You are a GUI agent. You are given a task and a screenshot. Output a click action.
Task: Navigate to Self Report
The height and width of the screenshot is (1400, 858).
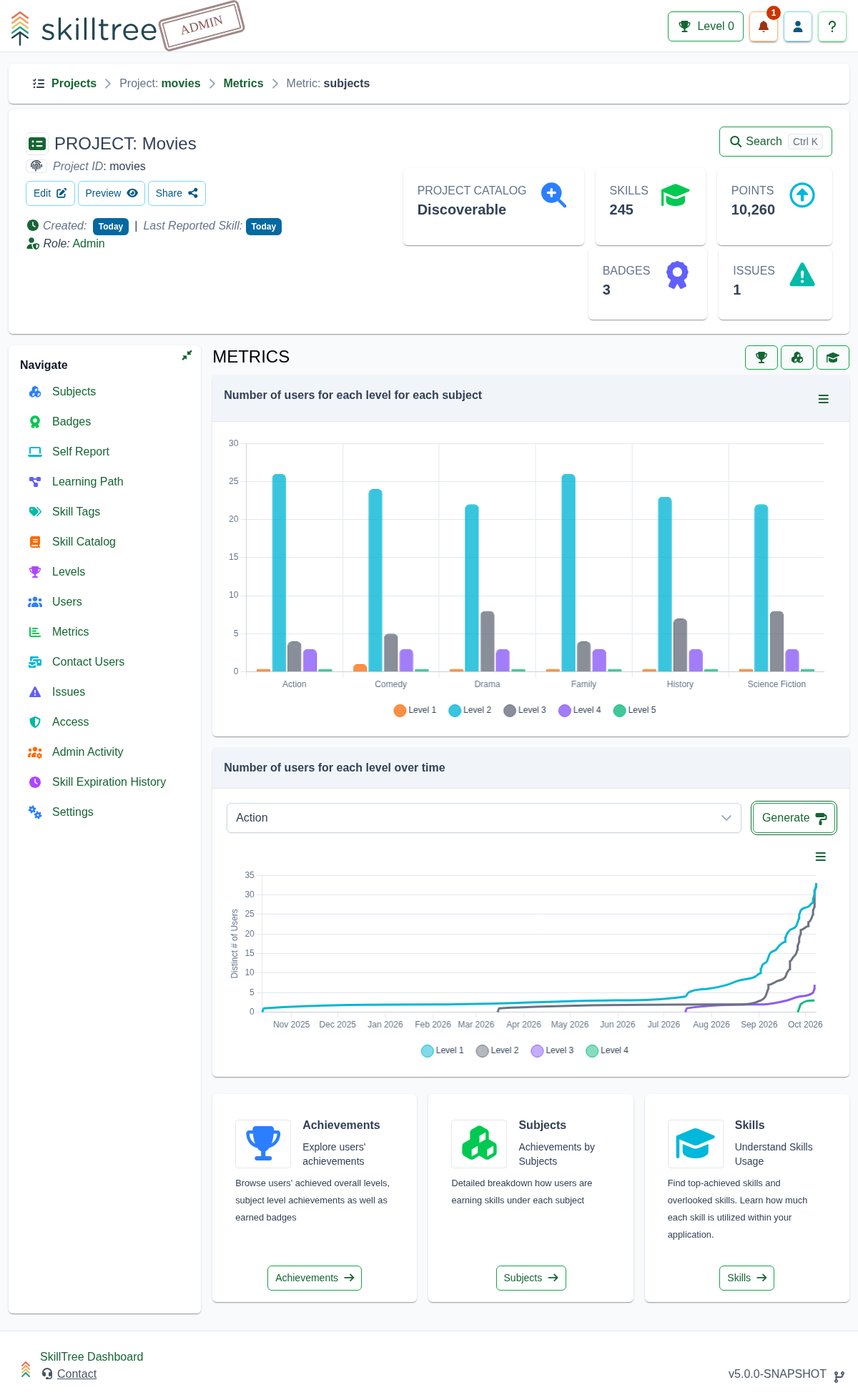click(x=81, y=452)
